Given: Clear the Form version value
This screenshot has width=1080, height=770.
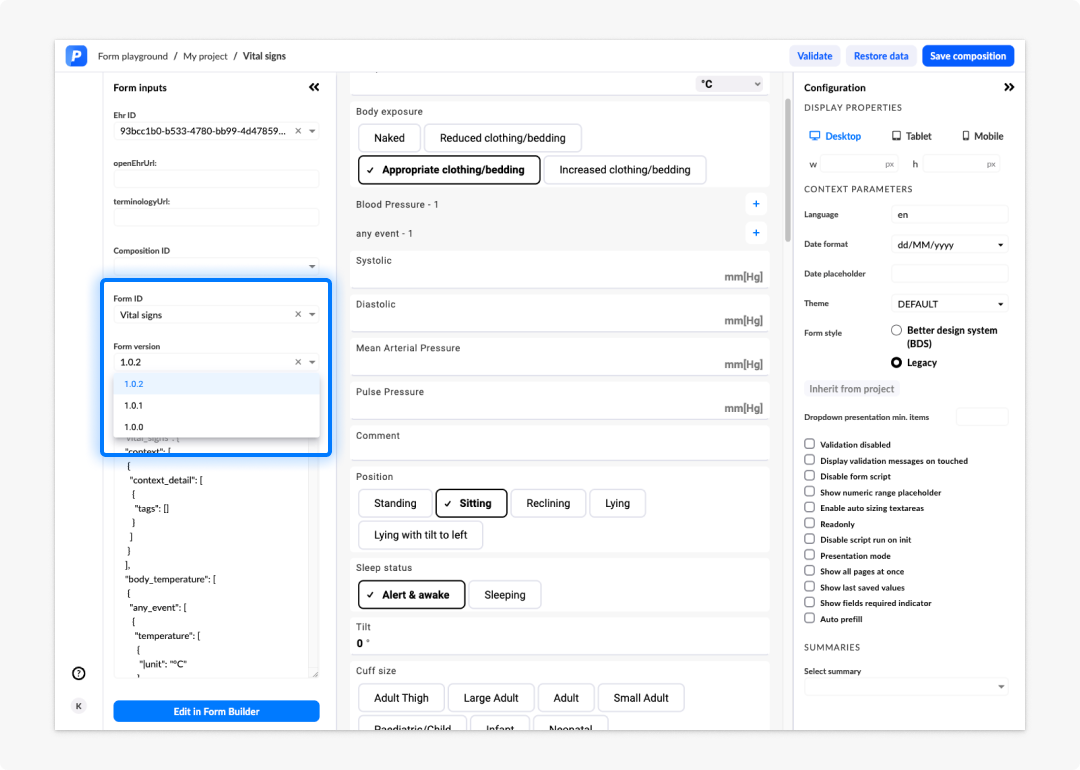Looking at the screenshot, I should pos(298,362).
